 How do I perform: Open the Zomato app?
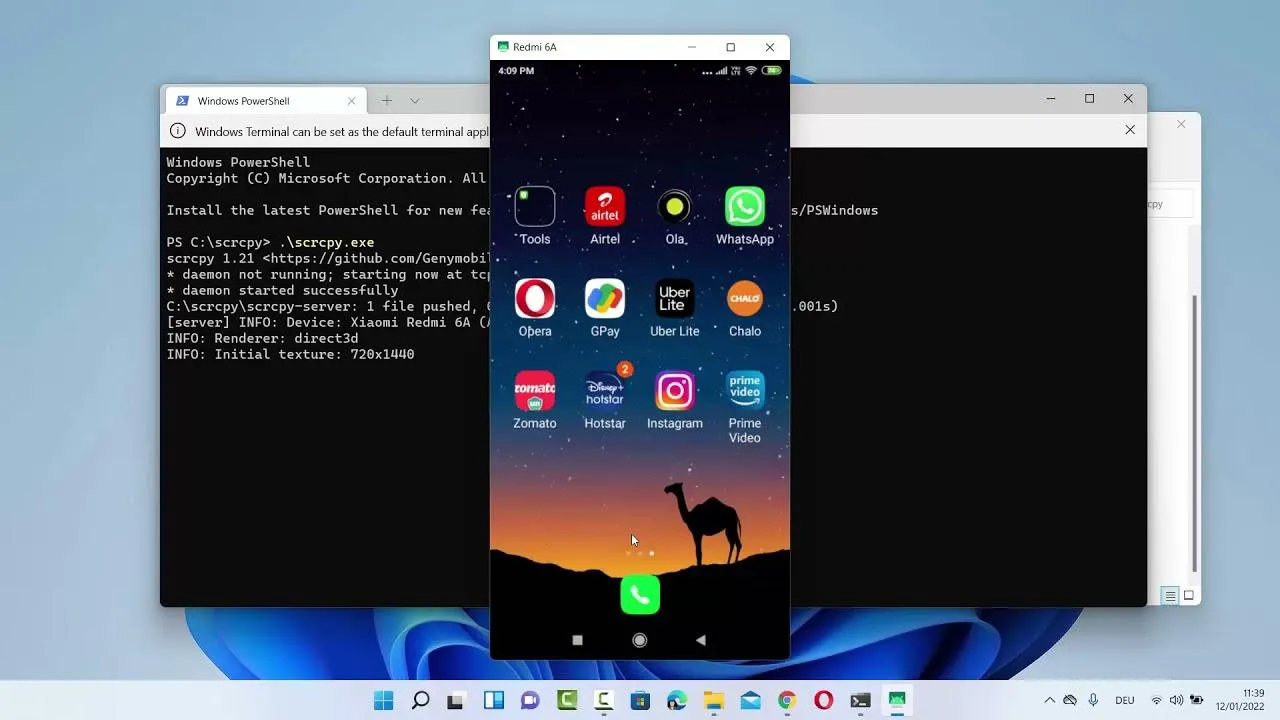coord(535,391)
